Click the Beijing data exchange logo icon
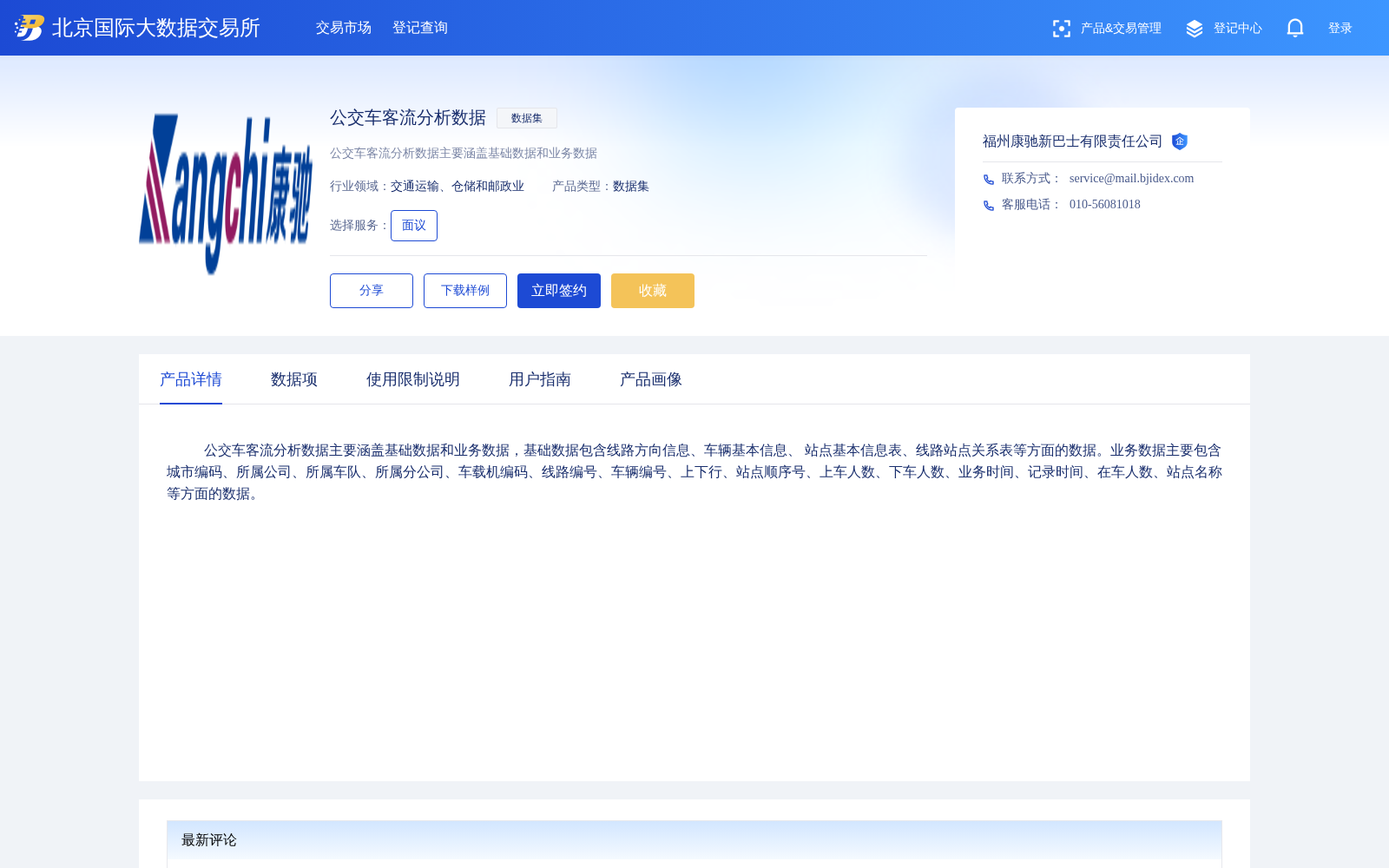Screen dimensions: 1389x868 click(30, 28)
